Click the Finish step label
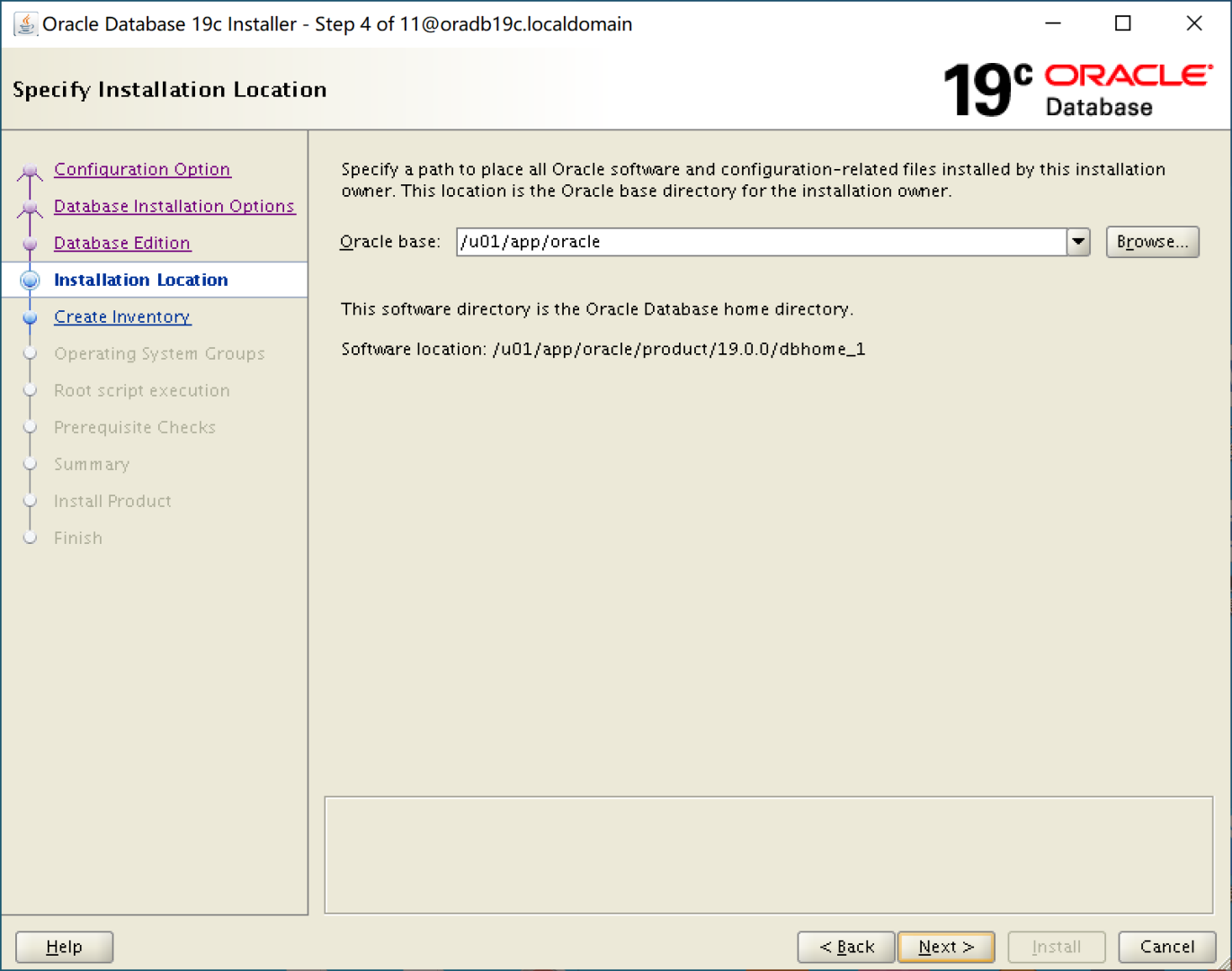1232x971 pixels. tap(78, 538)
